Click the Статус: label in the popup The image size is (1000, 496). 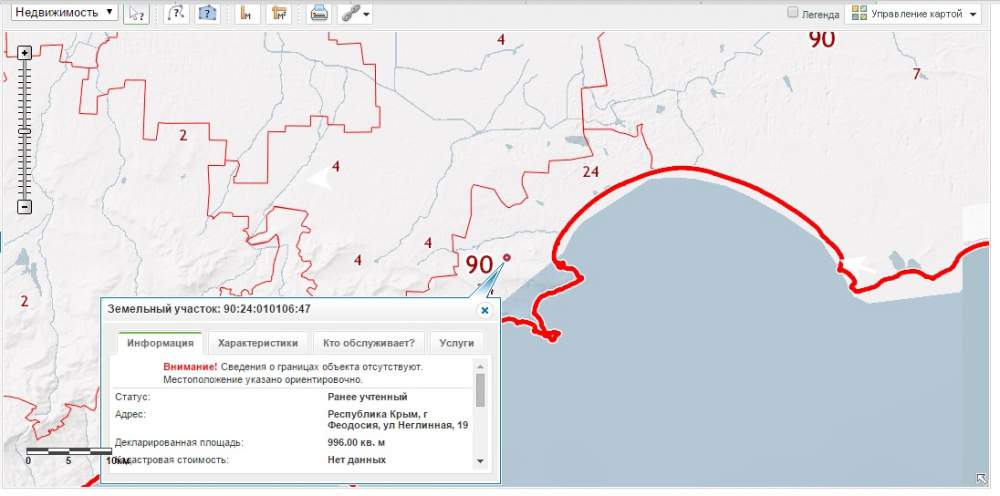point(133,397)
